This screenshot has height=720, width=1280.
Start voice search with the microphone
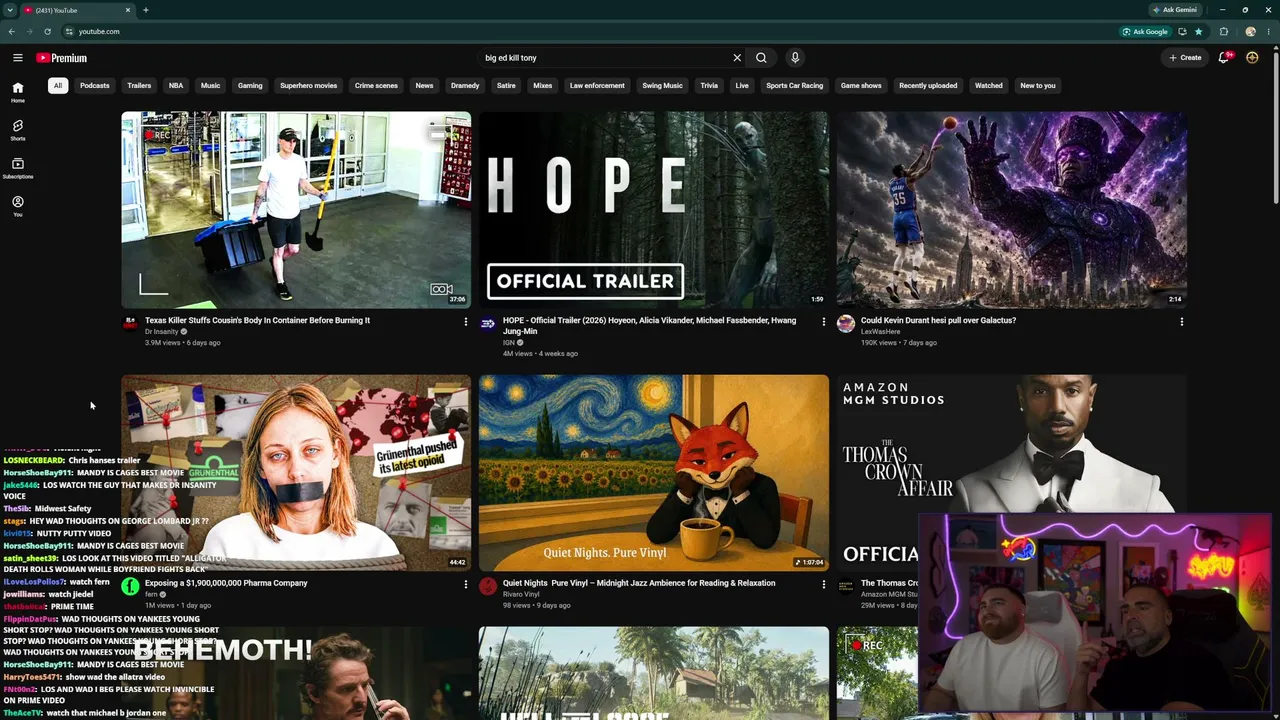click(795, 58)
